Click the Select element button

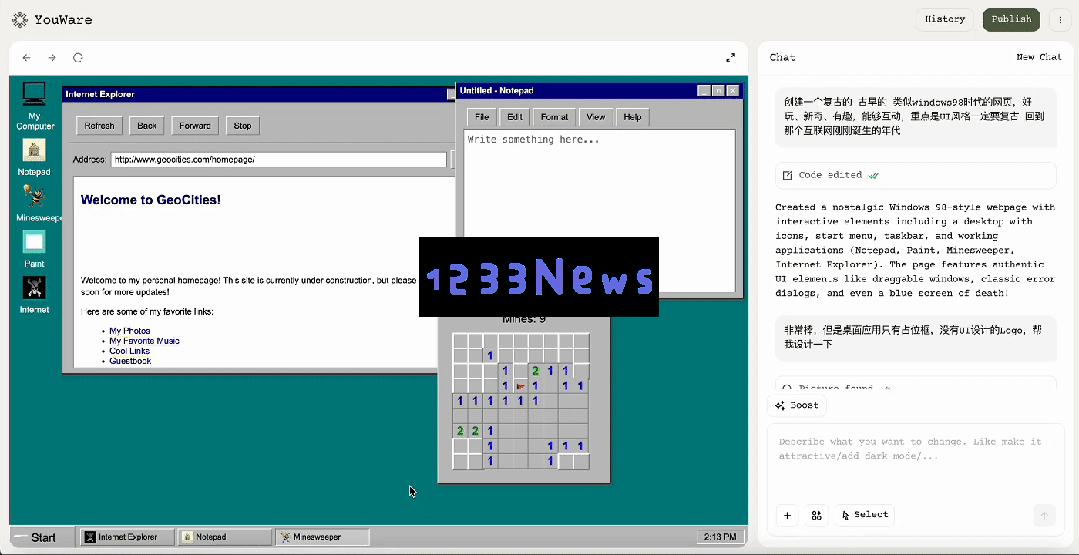[x=865, y=515]
